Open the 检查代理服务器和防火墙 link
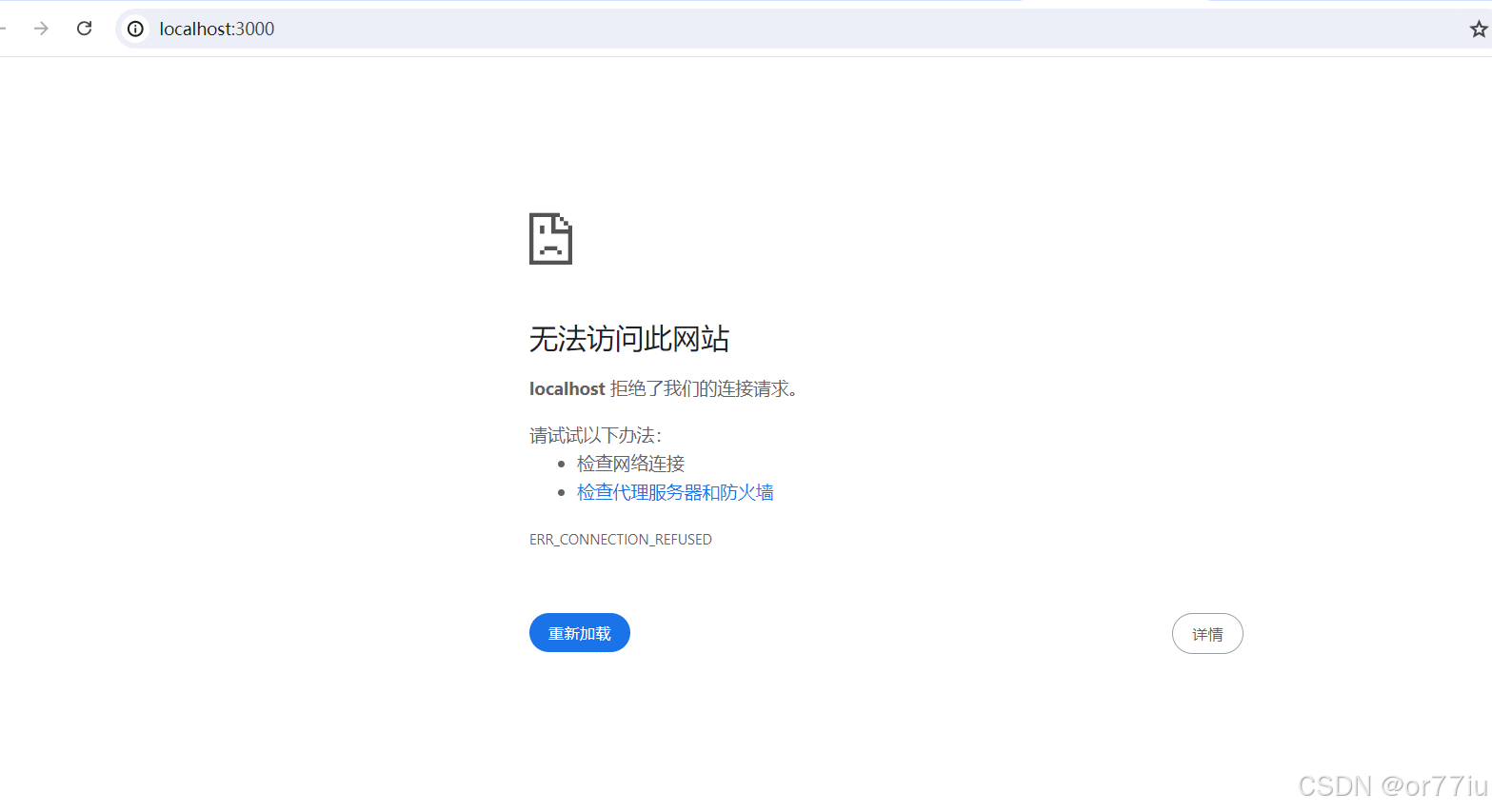The width and height of the screenshot is (1492, 812). (x=675, y=492)
